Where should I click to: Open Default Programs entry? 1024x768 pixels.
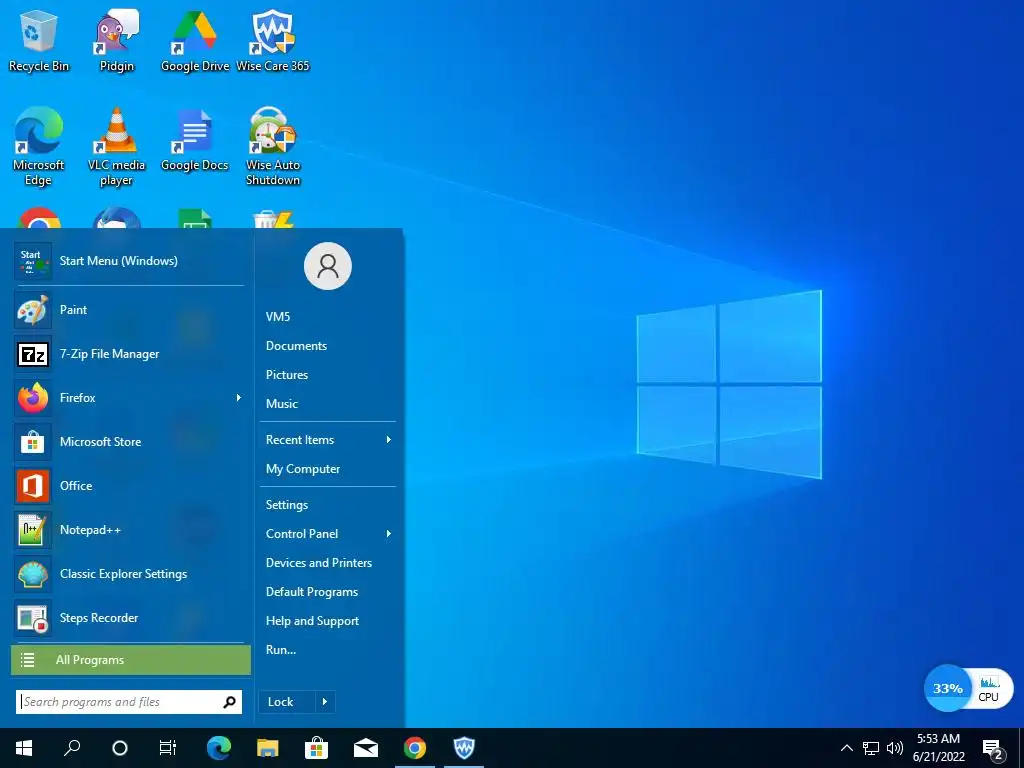point(312,592)
